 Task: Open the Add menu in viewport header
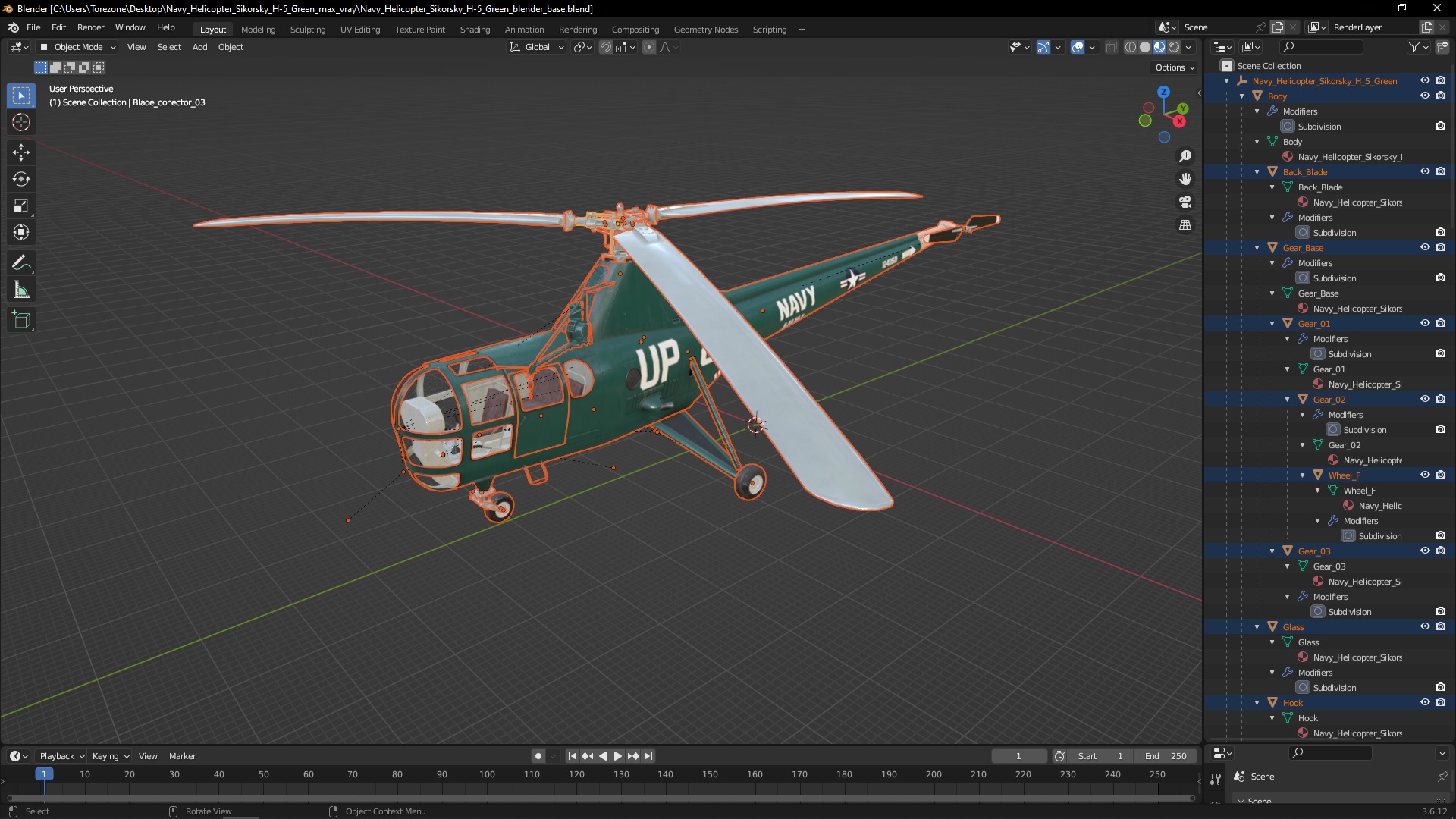tap(199, 47)
